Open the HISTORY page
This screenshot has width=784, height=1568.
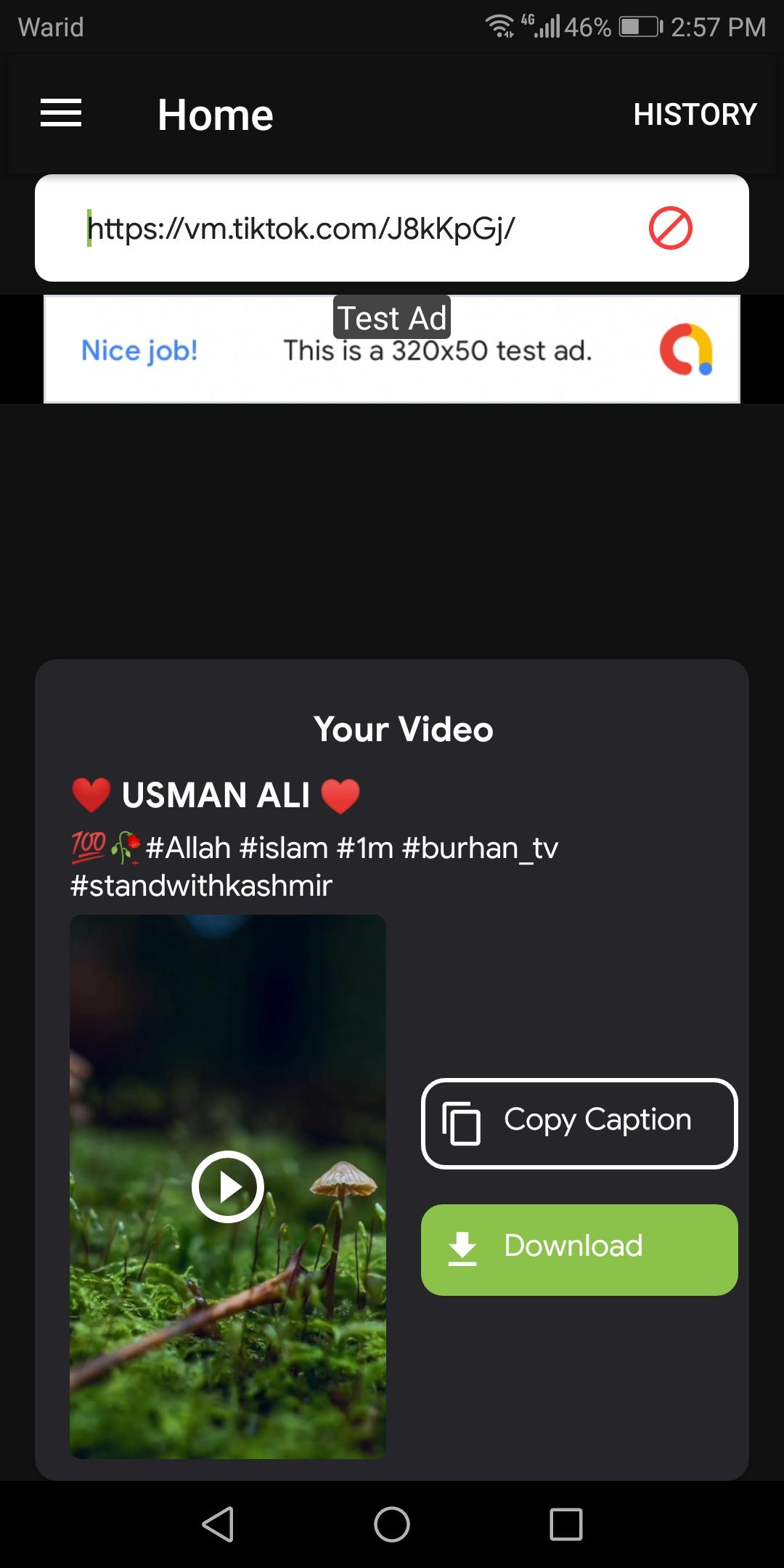(695, 115)
